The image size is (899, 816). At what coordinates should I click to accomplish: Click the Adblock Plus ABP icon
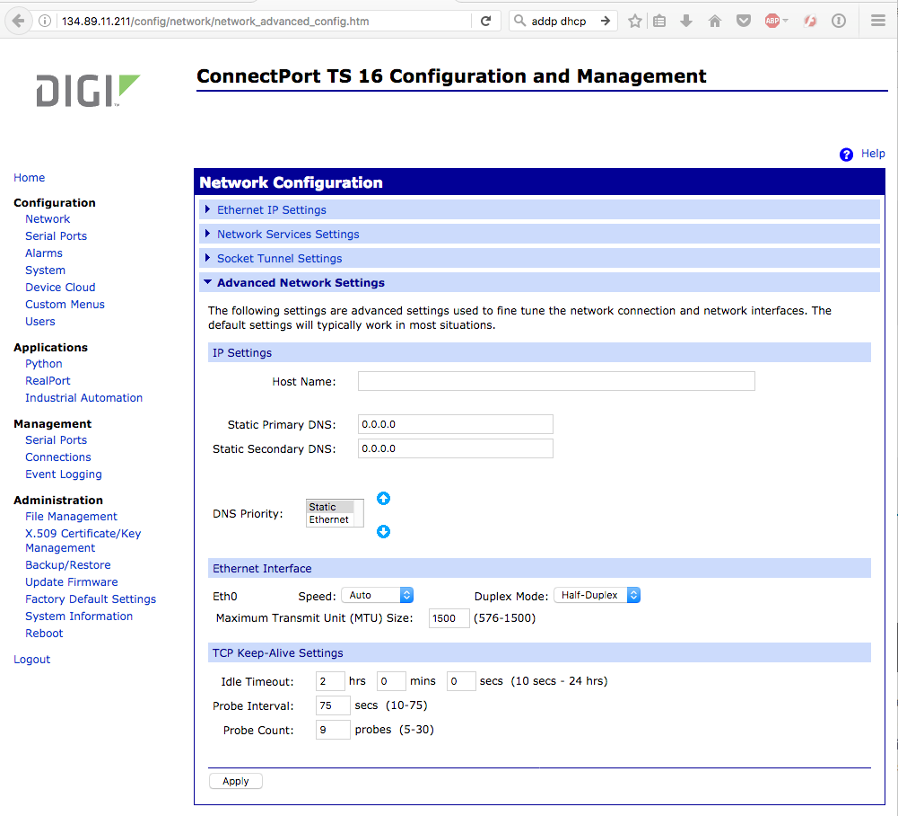point(773,21)
